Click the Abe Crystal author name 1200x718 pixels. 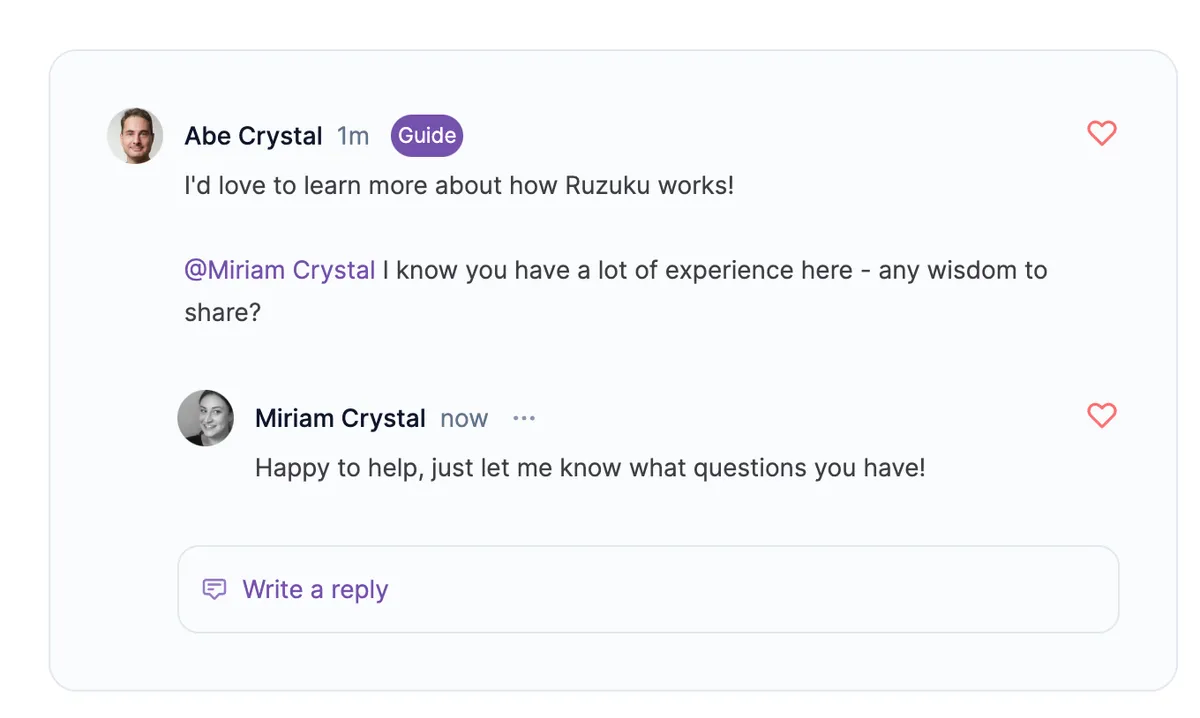click(x=253, y=136)
